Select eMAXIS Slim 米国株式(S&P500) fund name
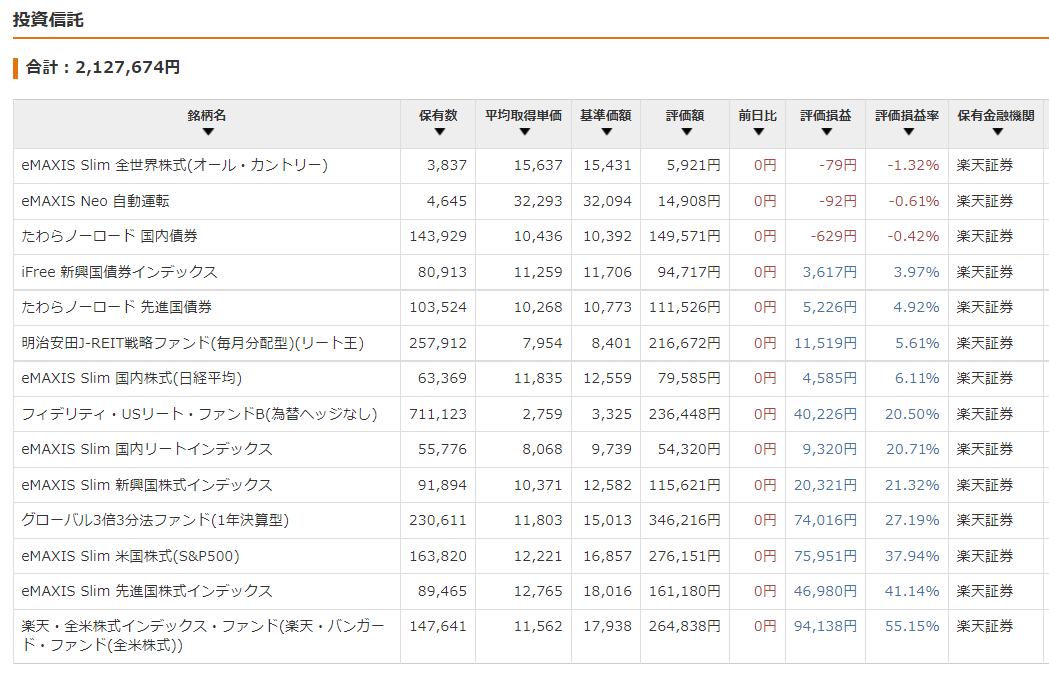The width and height of the screenshot is (1049, 685). (130, 556)
